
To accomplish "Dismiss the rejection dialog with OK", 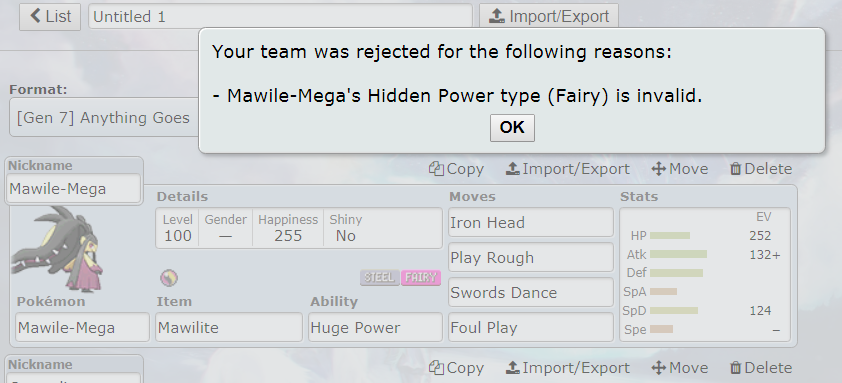I will pyautogui.click(x=512, y=128).
